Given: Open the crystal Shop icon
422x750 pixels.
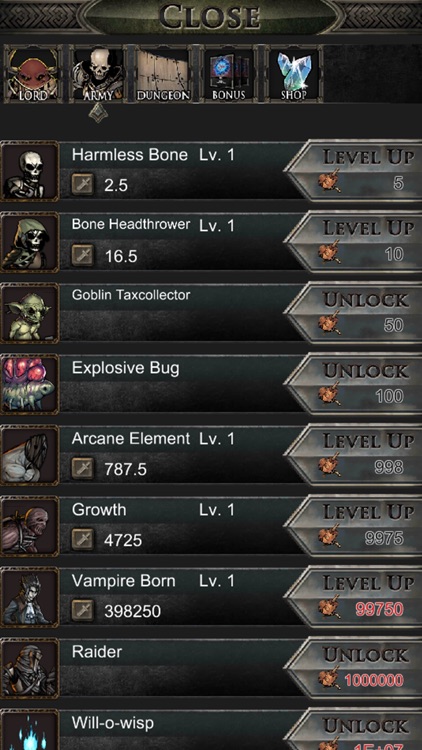Looking at the screenshot, I should coord(294,74).
